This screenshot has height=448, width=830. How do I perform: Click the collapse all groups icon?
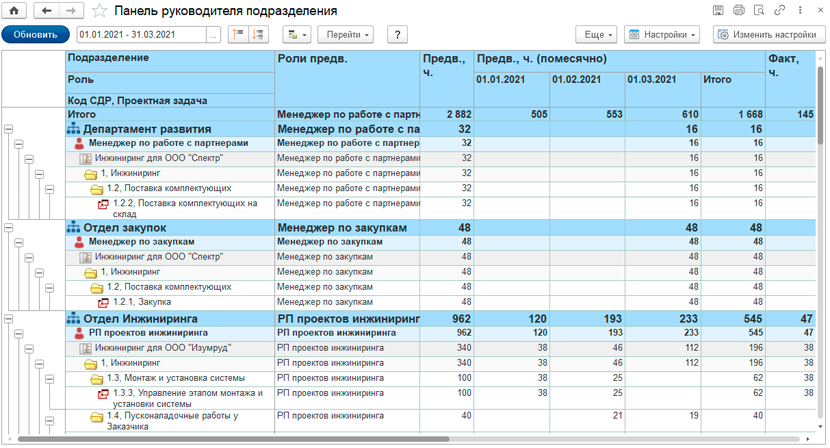click(x=238, y=34)
